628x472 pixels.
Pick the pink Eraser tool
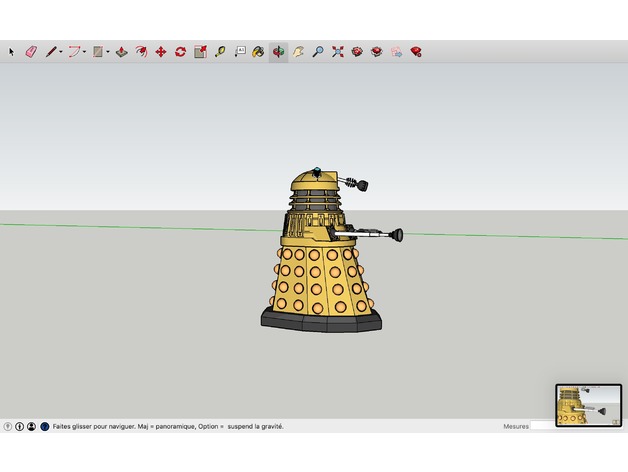(x=30, y=51)
